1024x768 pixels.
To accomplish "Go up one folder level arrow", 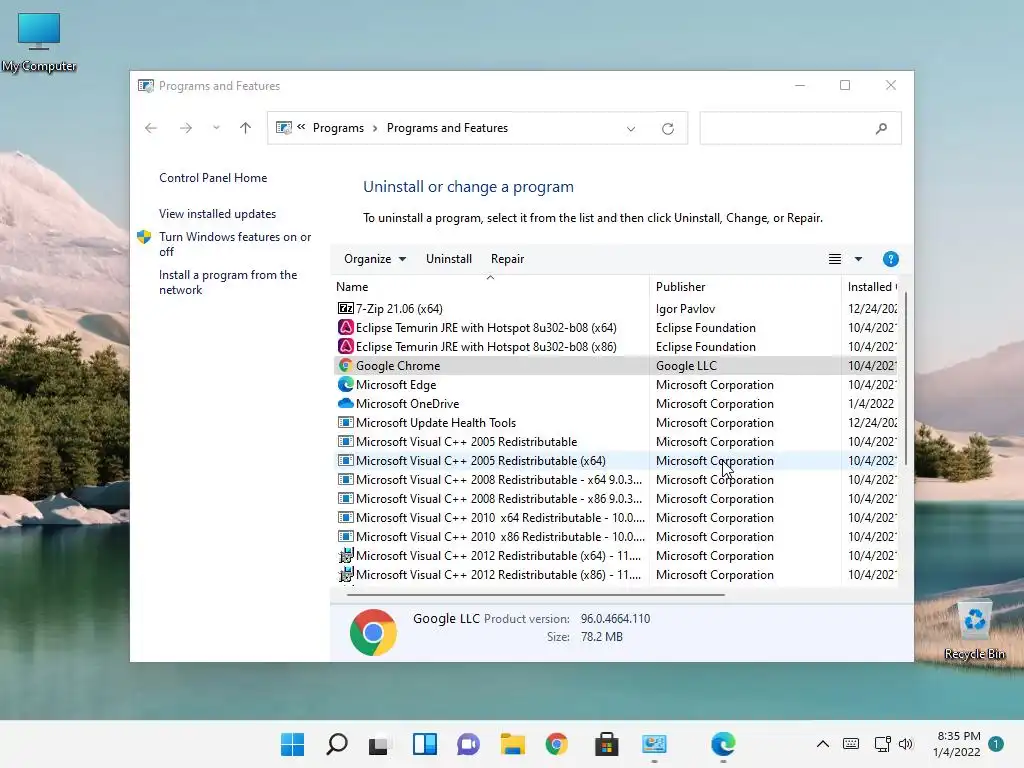I will pyautogui.click(x=246, y=128).
